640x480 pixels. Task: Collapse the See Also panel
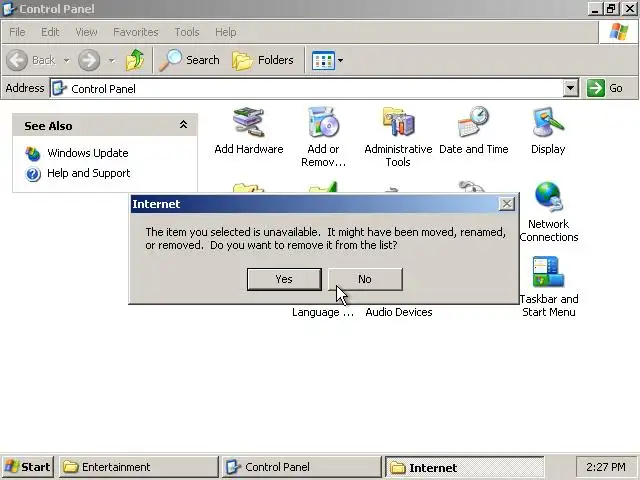183,125
